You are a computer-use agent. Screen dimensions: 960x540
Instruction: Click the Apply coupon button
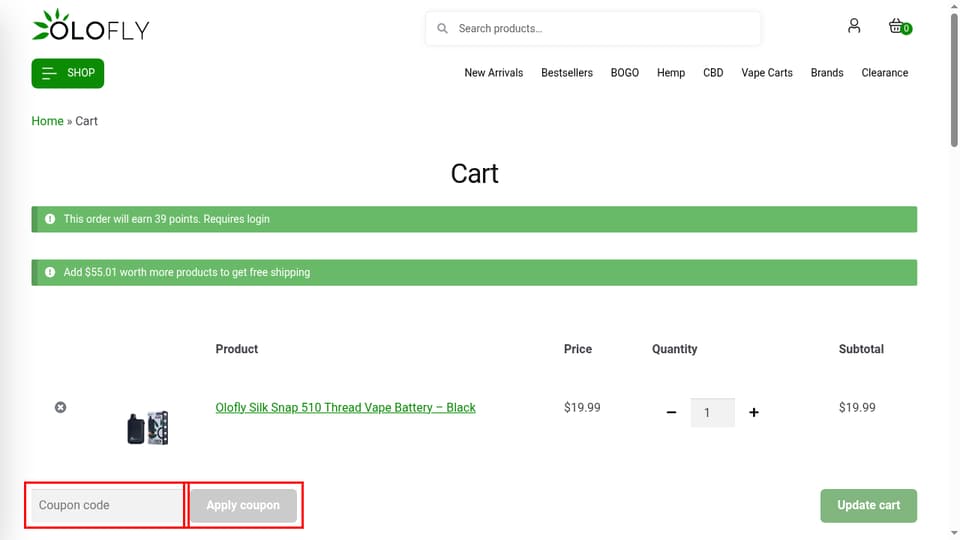click(x=243, y=505)
